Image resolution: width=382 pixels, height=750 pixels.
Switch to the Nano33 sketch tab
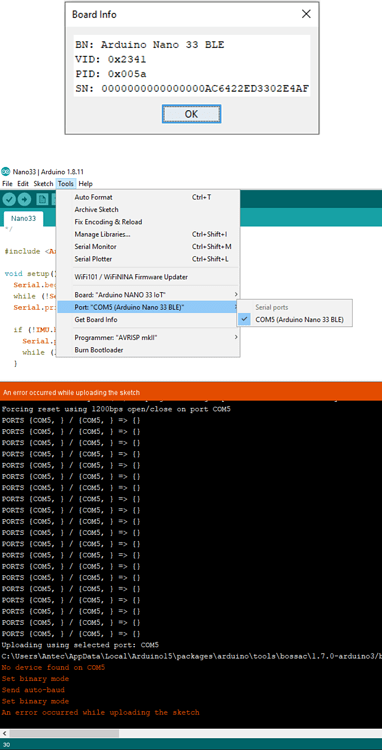(23, 218)
